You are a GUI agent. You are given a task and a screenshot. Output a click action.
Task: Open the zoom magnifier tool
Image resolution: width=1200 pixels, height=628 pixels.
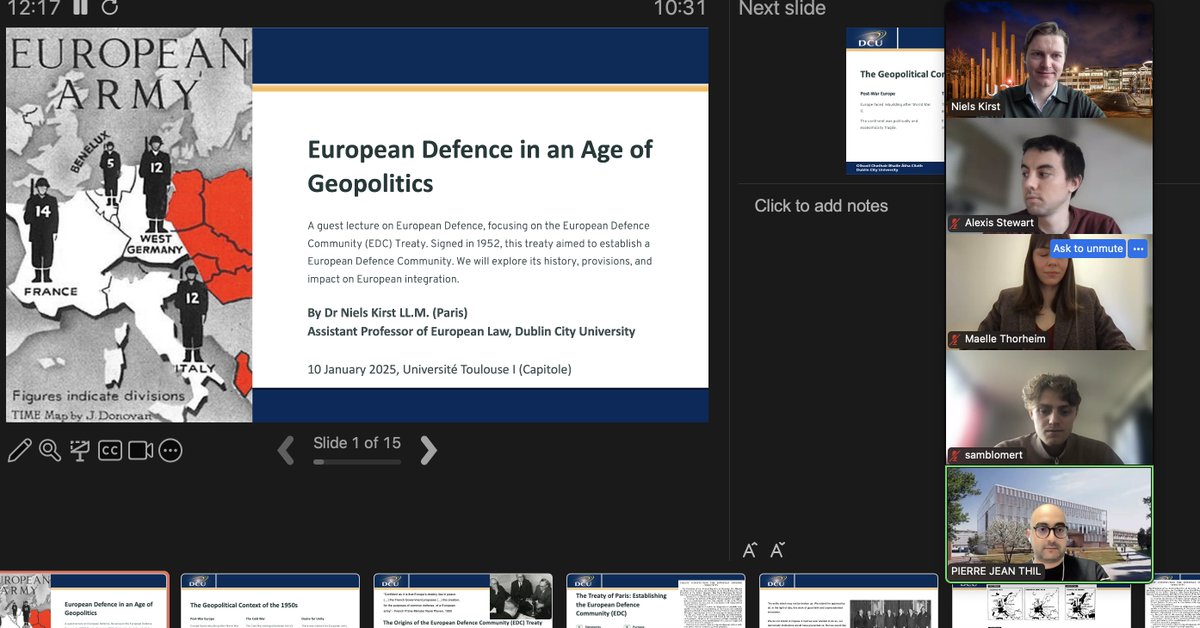pos(50,451)
